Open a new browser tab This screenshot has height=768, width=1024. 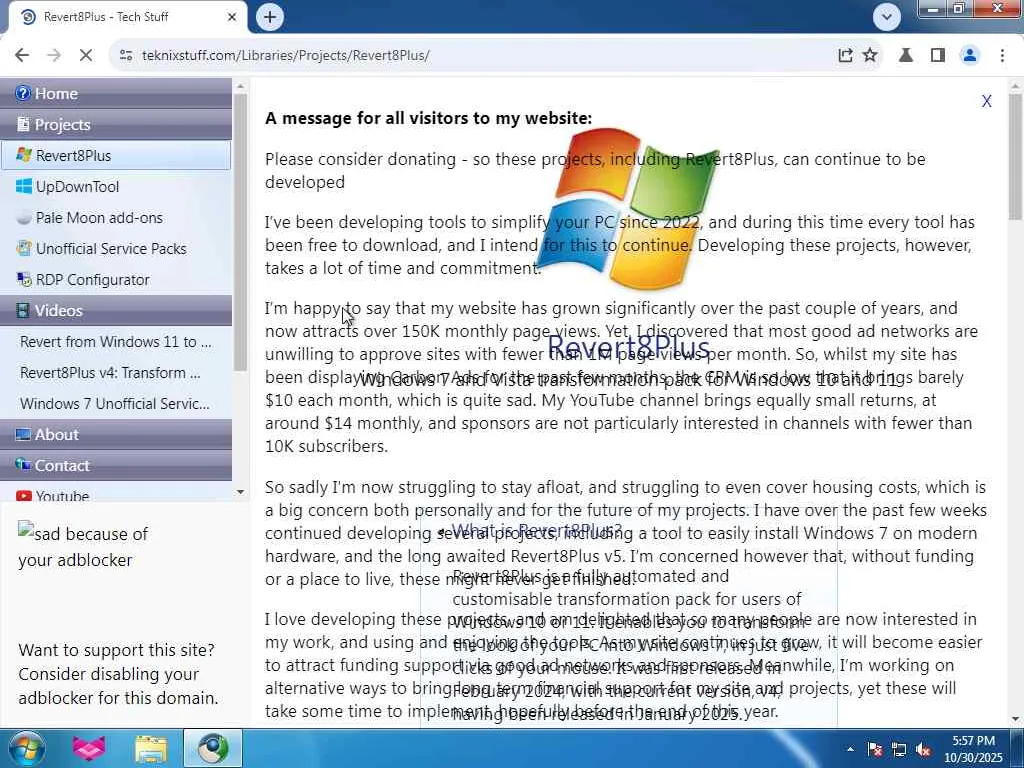coord(270,17)
